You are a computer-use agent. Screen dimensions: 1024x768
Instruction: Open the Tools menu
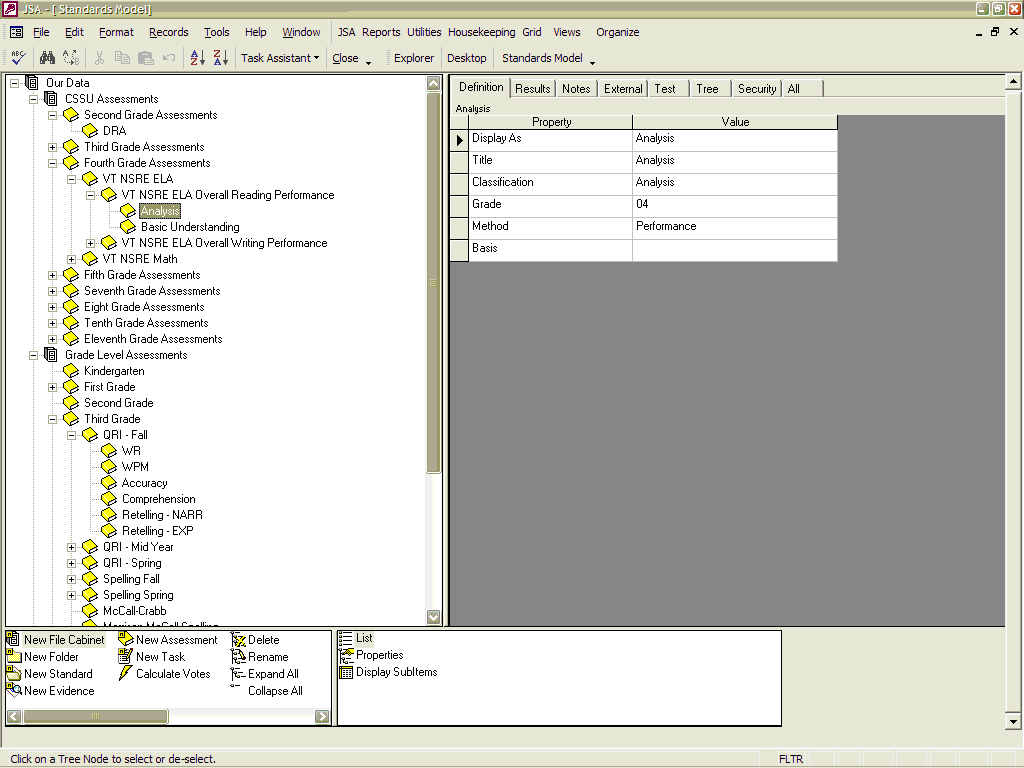coord(217,32)
